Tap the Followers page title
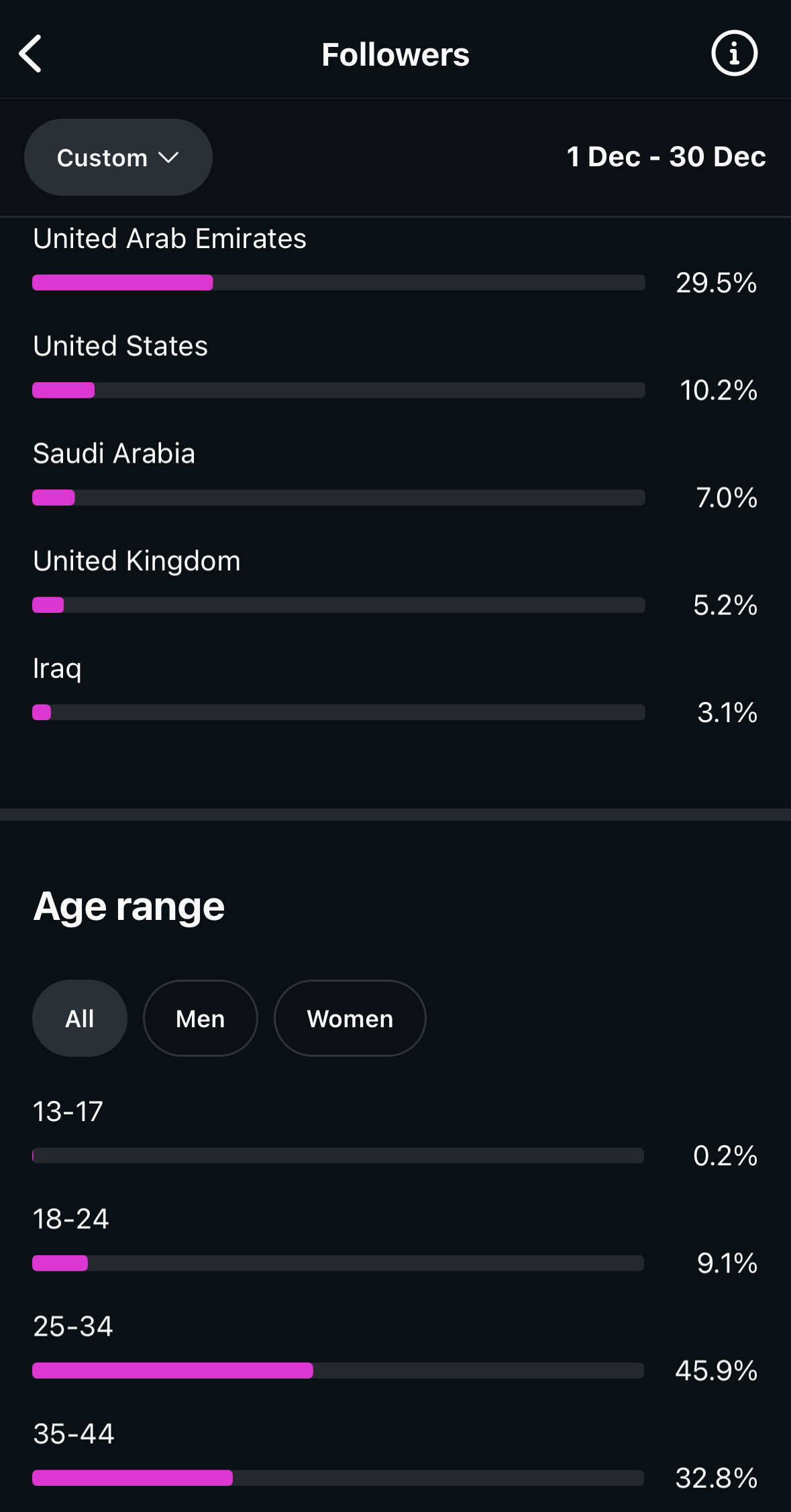 tap(395, 54)
